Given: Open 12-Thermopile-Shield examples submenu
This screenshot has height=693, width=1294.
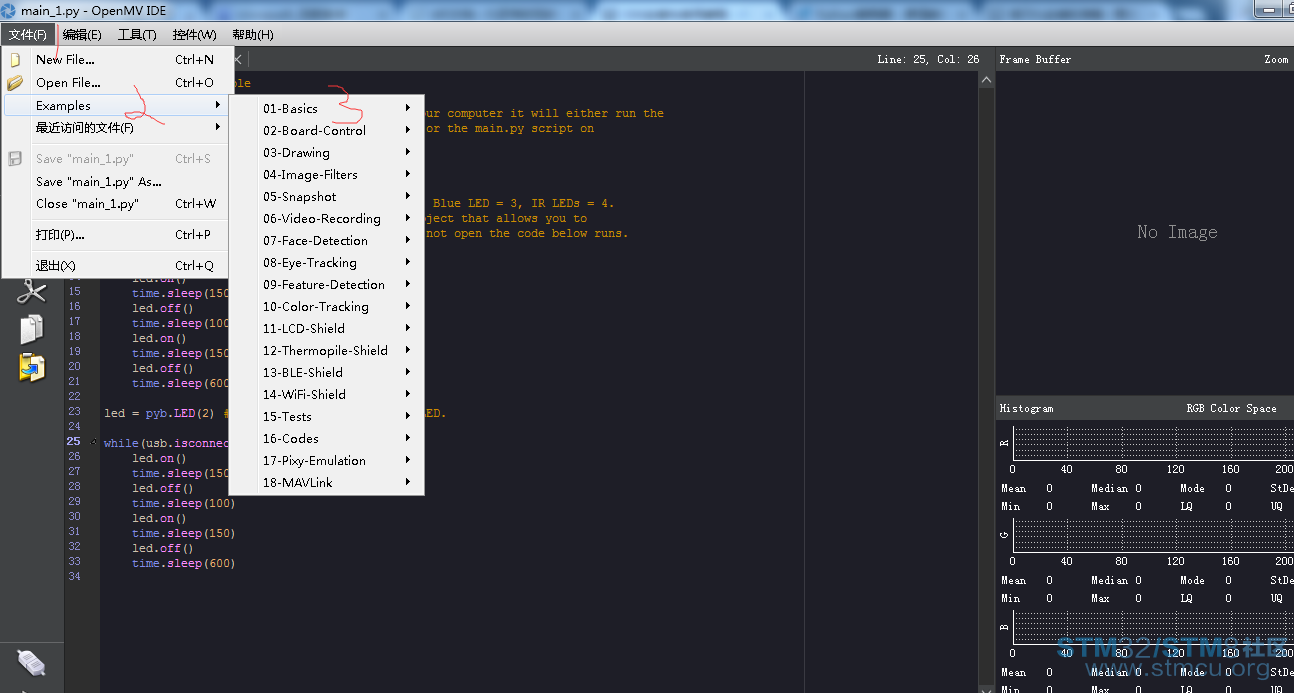Looking at the screenshot, I should pos(327,350).
